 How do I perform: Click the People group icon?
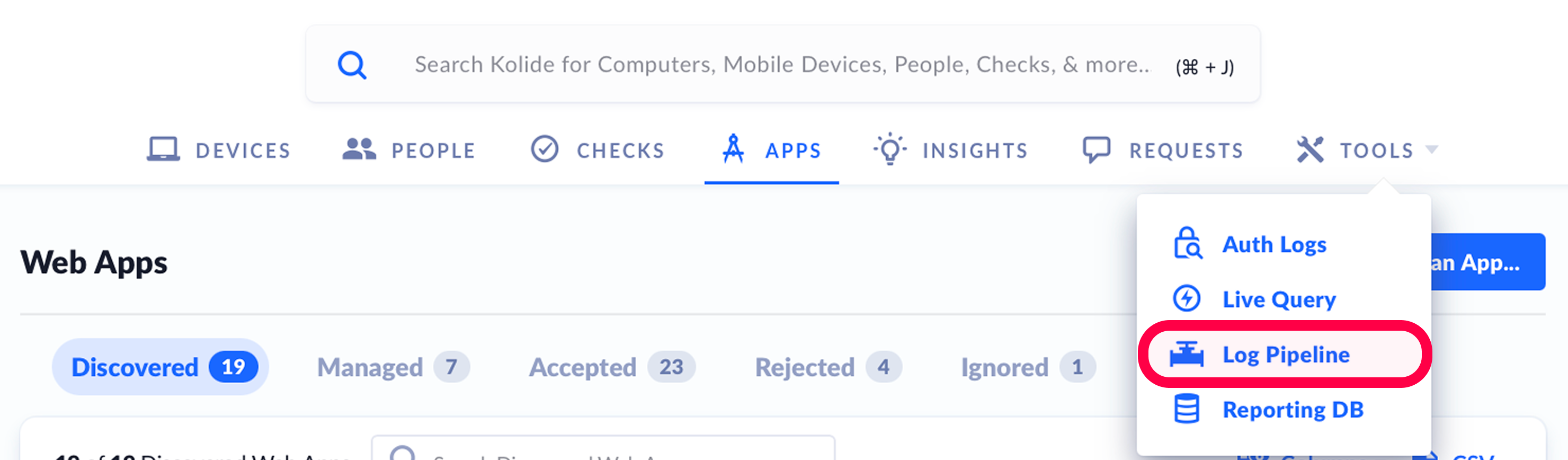[359, 149]
